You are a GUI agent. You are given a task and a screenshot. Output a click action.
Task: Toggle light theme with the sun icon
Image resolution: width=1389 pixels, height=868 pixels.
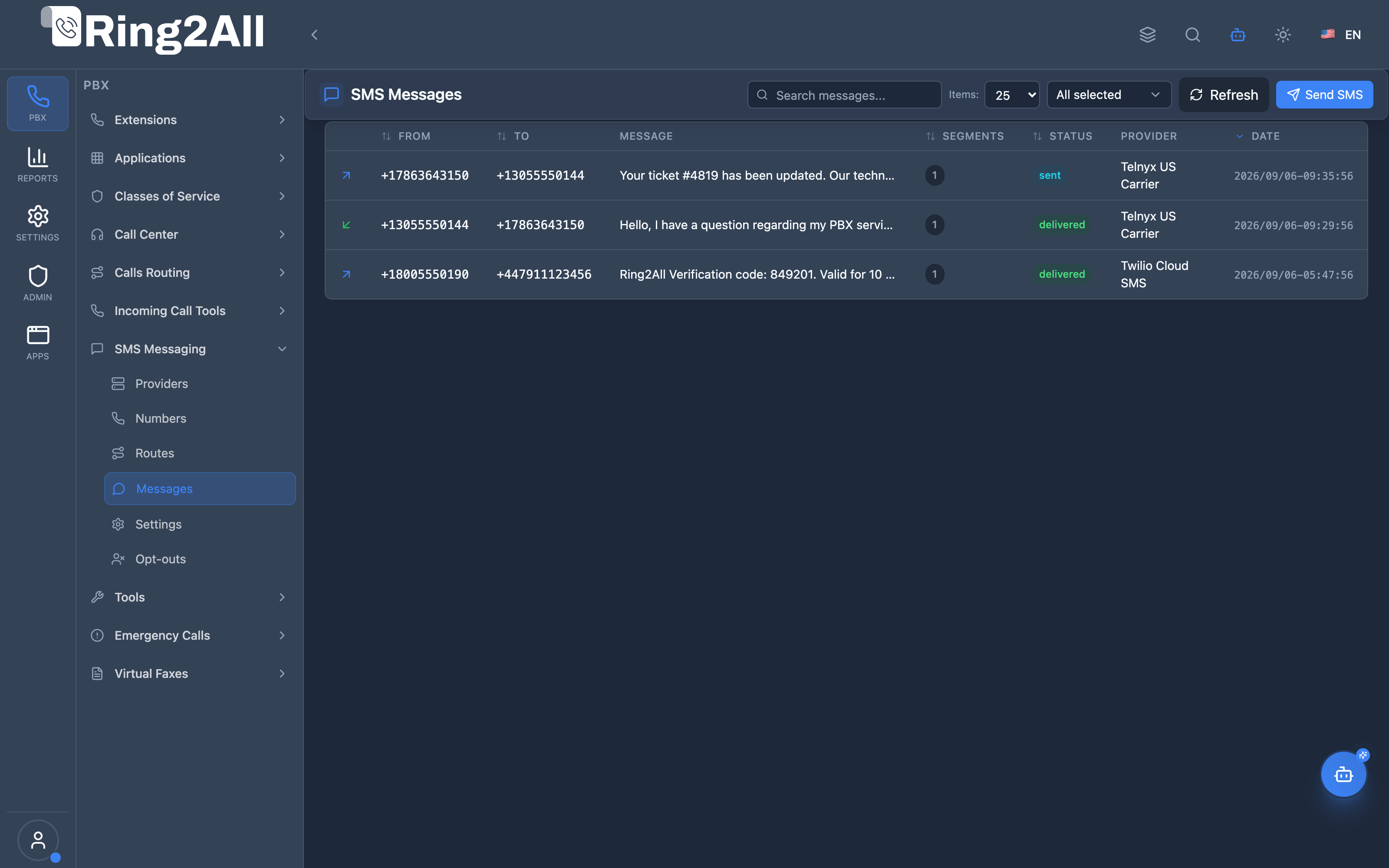click(1283, 34)
